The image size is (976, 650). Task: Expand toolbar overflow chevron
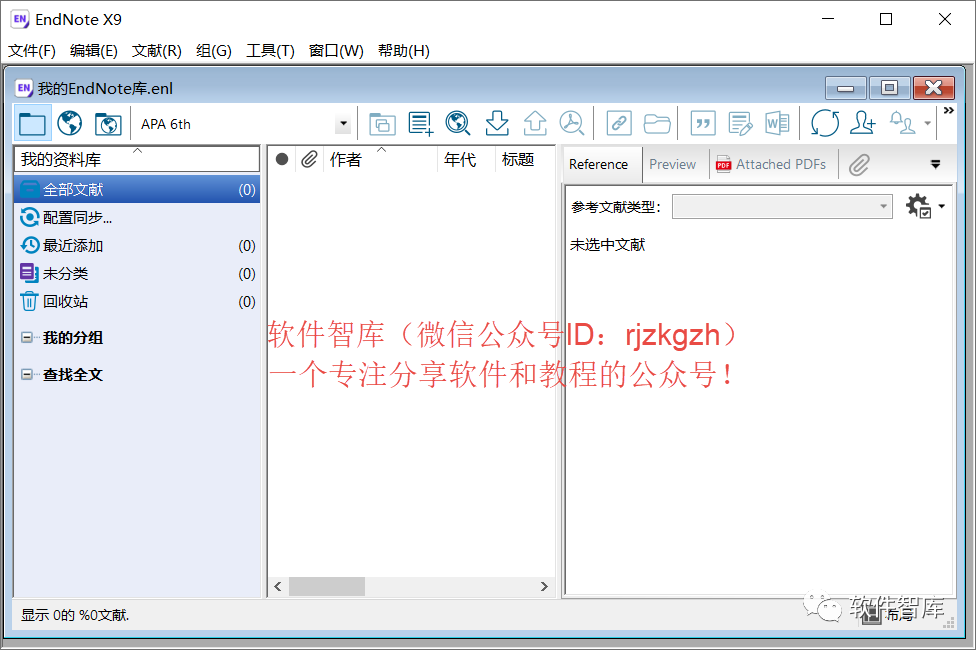(x=949, y=110)
